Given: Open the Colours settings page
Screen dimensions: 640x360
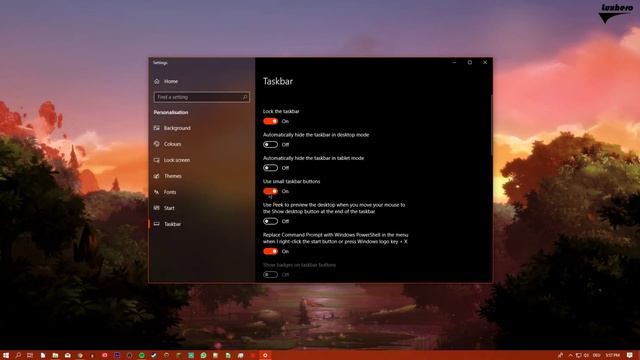Looking at the screenshot, I should point(168,144).
